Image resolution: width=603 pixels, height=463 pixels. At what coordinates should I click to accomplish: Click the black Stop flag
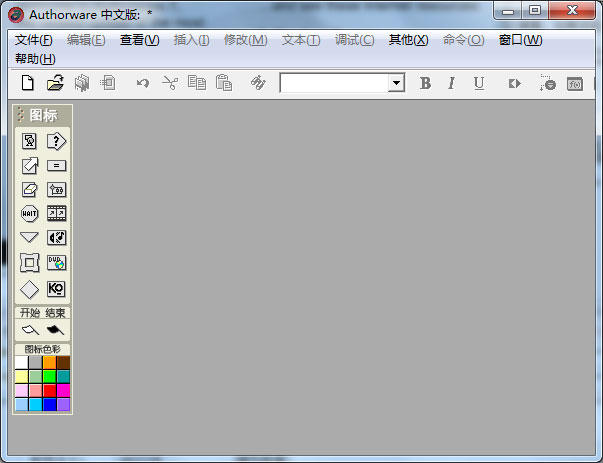pyautogui.click(x=55, y=330)
